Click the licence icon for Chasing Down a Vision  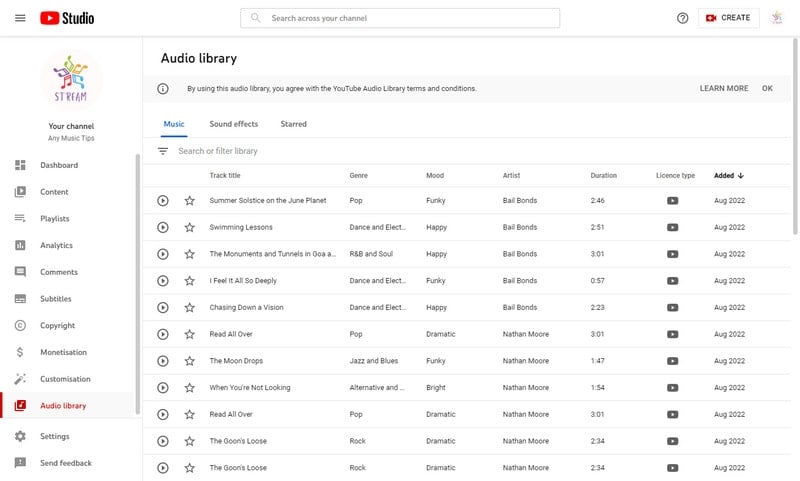pyautogui.click(x=672, y=308)
